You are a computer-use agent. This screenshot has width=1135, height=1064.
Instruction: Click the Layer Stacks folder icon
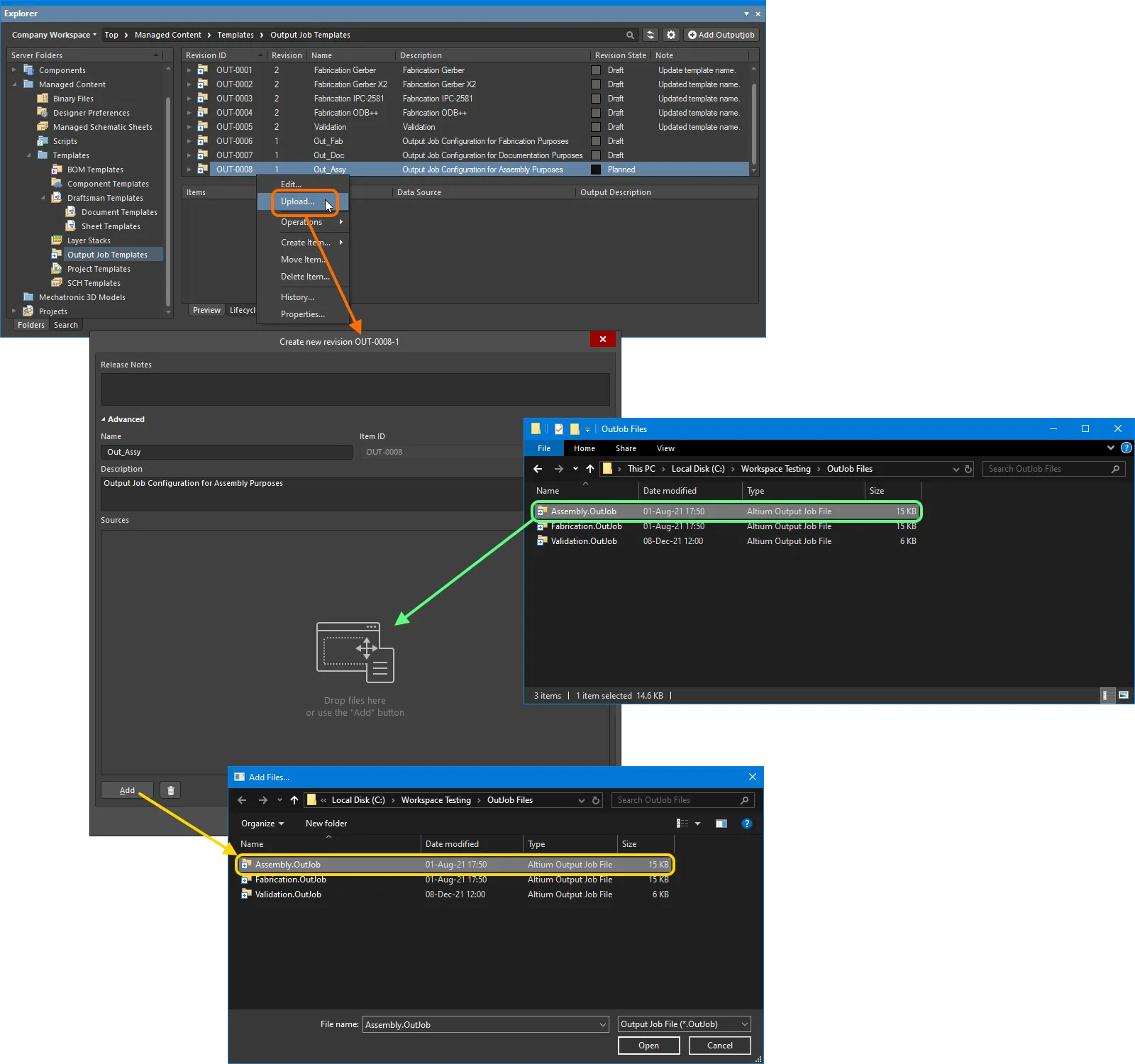[57, 240]
